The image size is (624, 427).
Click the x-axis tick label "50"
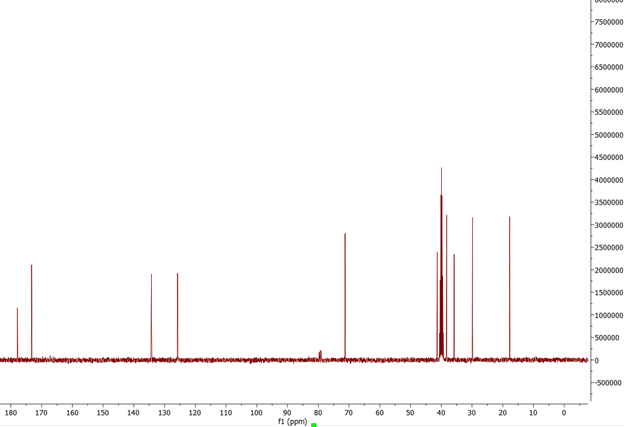pyautogui.click(x=410, y=413)
